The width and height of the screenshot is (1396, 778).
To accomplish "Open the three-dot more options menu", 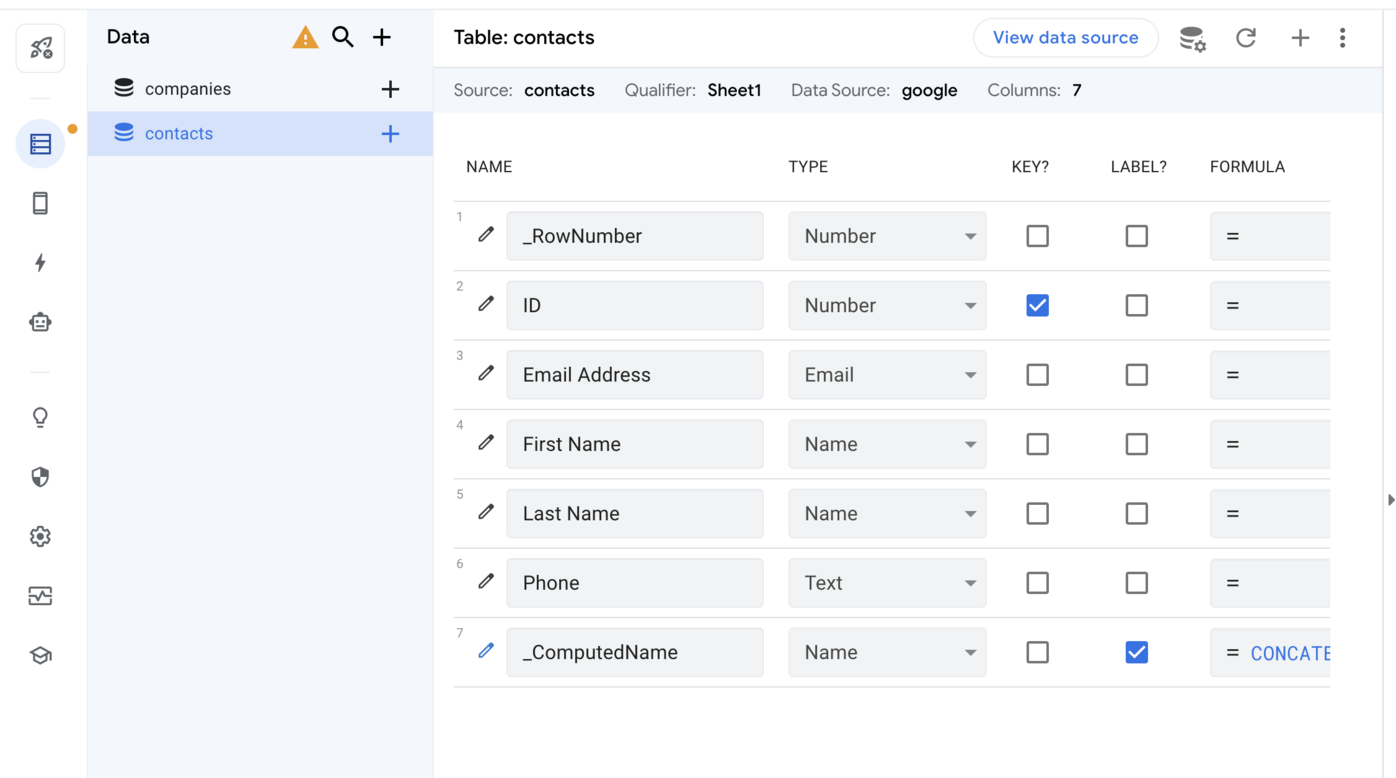I will tap(1342, 38).
